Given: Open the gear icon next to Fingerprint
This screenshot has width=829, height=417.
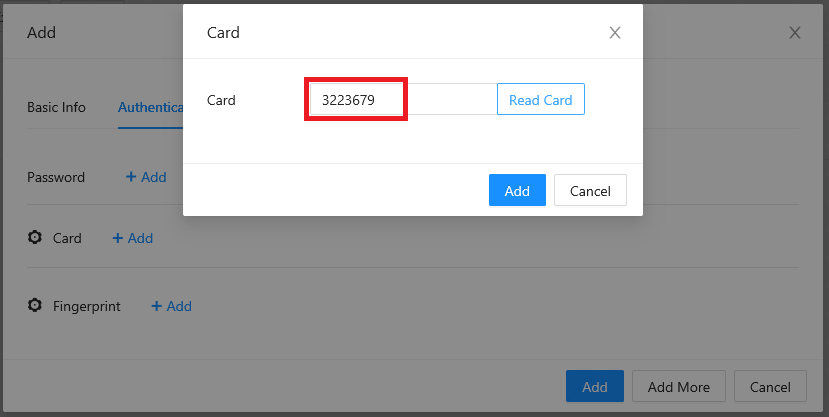Looking at the screenshot, I should (35, 306).
